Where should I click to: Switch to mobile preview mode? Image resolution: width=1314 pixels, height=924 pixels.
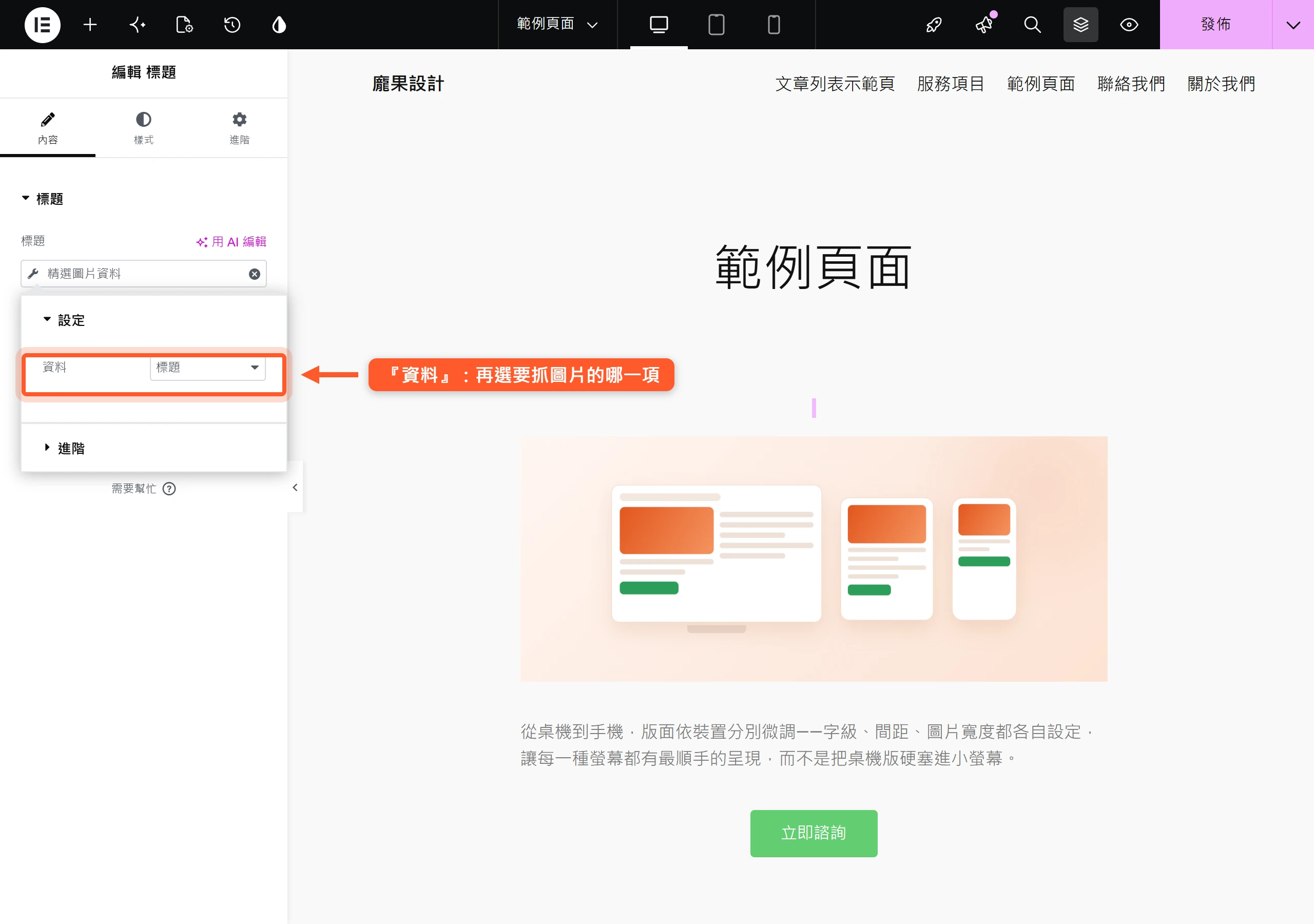coord(774,25)
